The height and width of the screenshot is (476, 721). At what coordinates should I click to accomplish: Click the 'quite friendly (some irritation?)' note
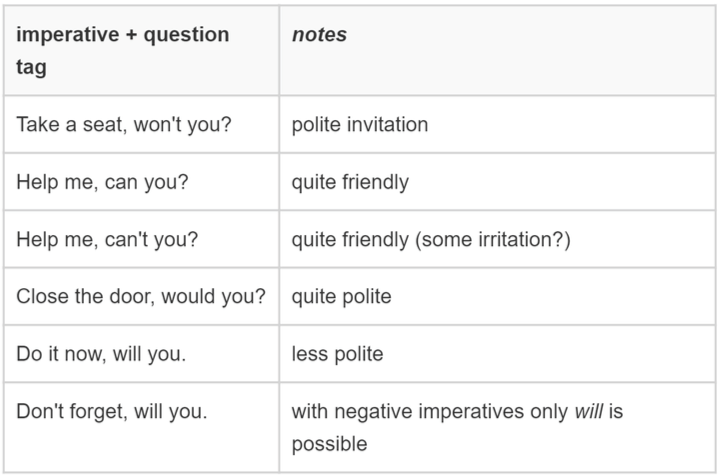point(431,240)
